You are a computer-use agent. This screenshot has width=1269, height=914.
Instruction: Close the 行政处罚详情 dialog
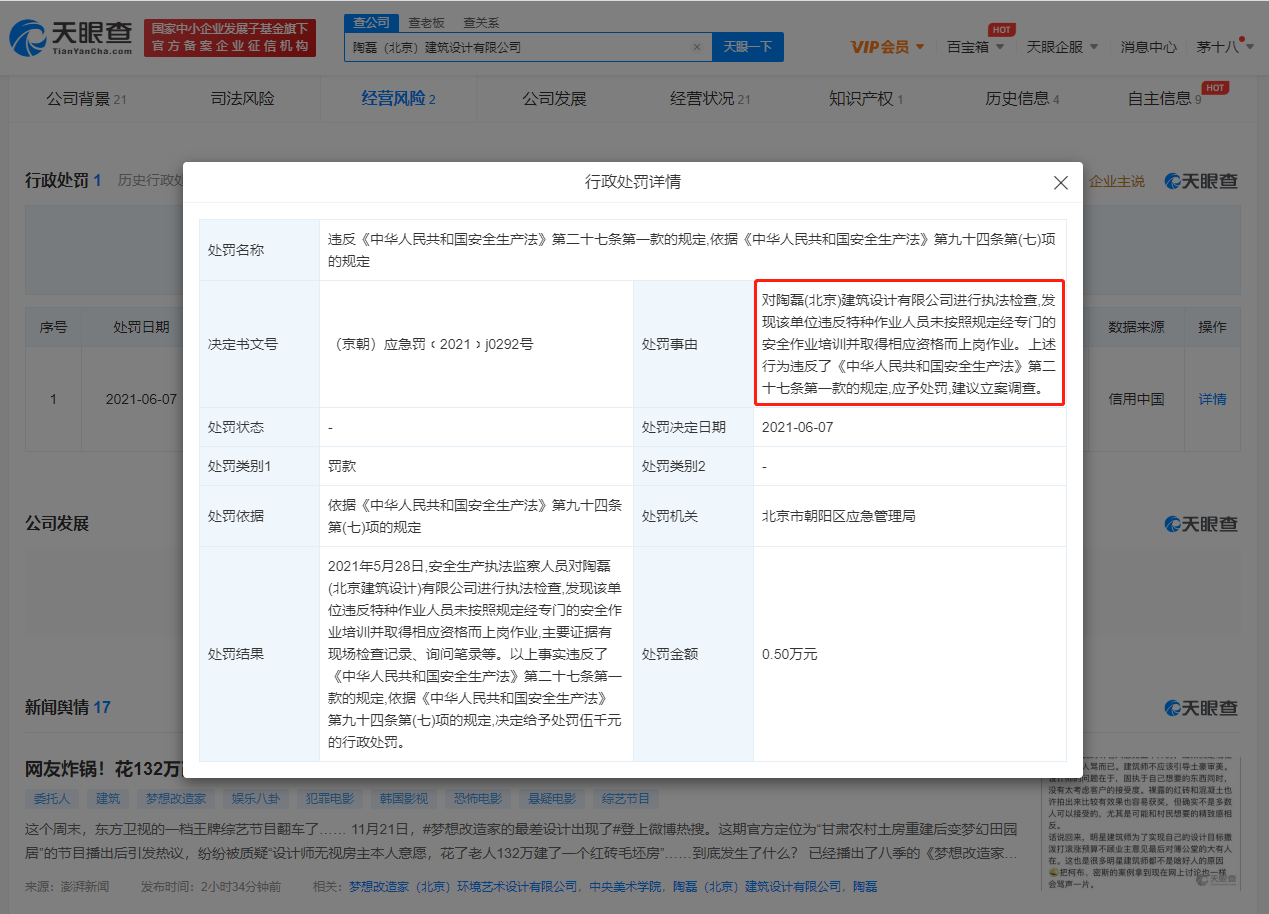[1061, 183]
